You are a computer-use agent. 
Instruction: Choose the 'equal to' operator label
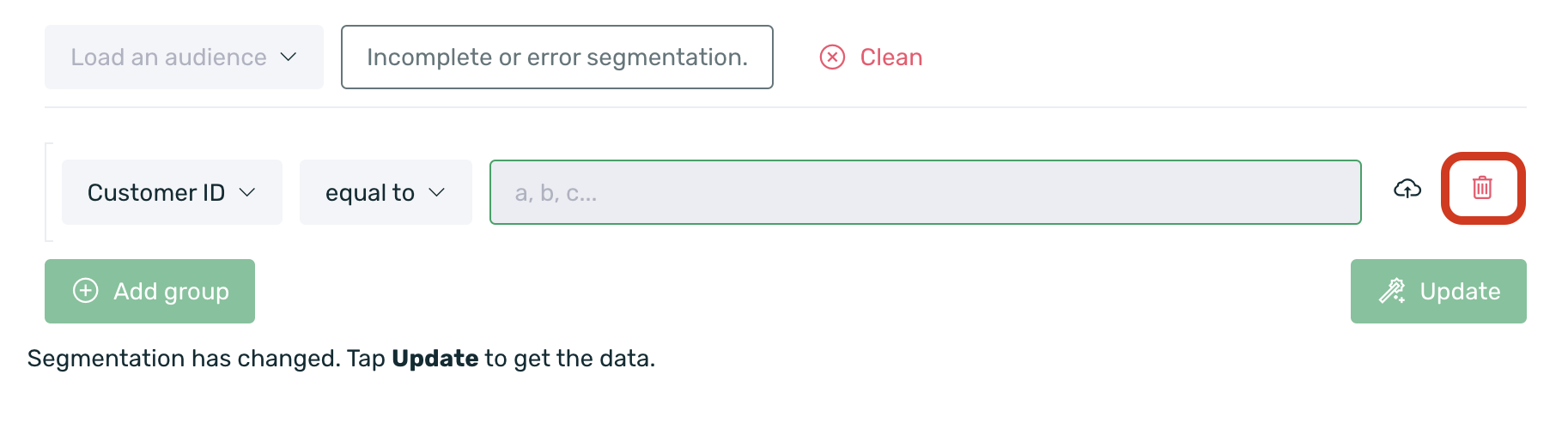[370, 192]
